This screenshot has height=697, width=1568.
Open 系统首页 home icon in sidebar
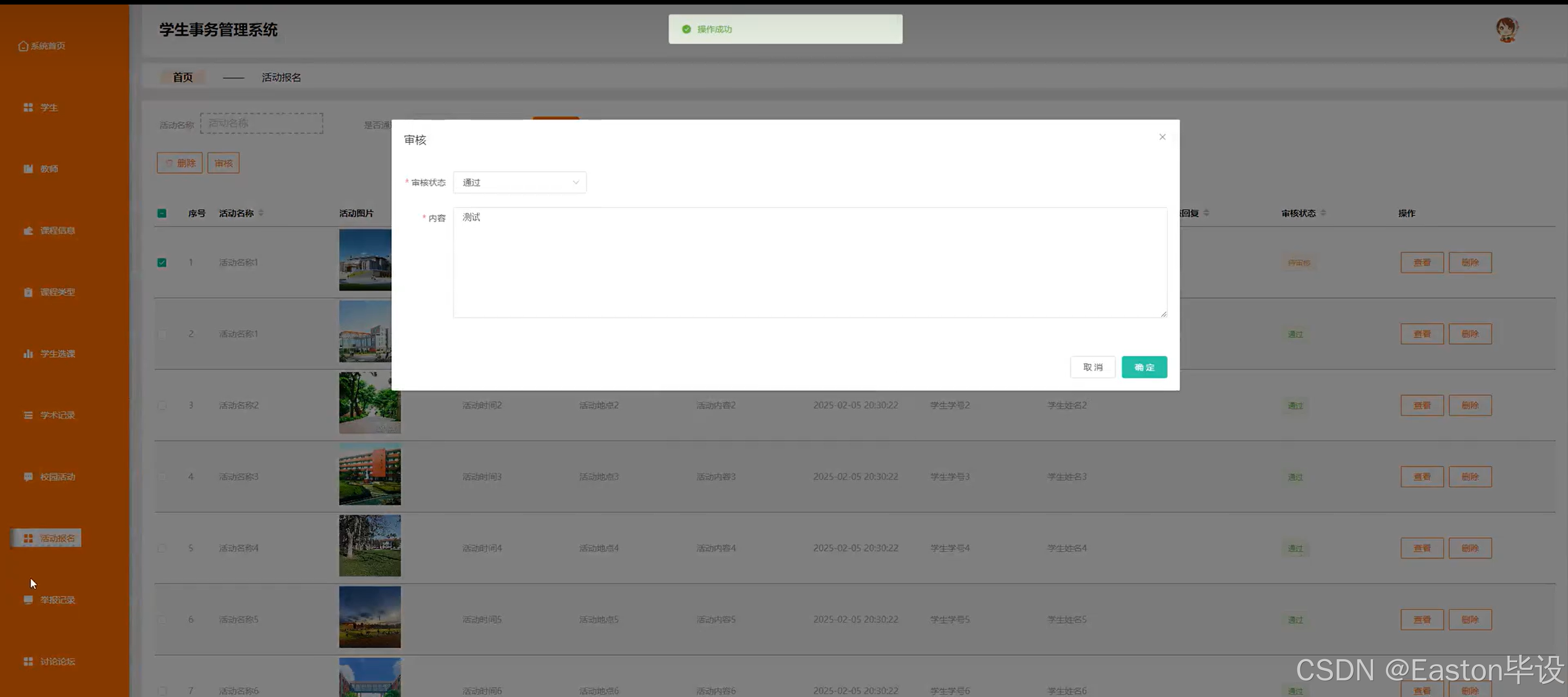point(23,46)
